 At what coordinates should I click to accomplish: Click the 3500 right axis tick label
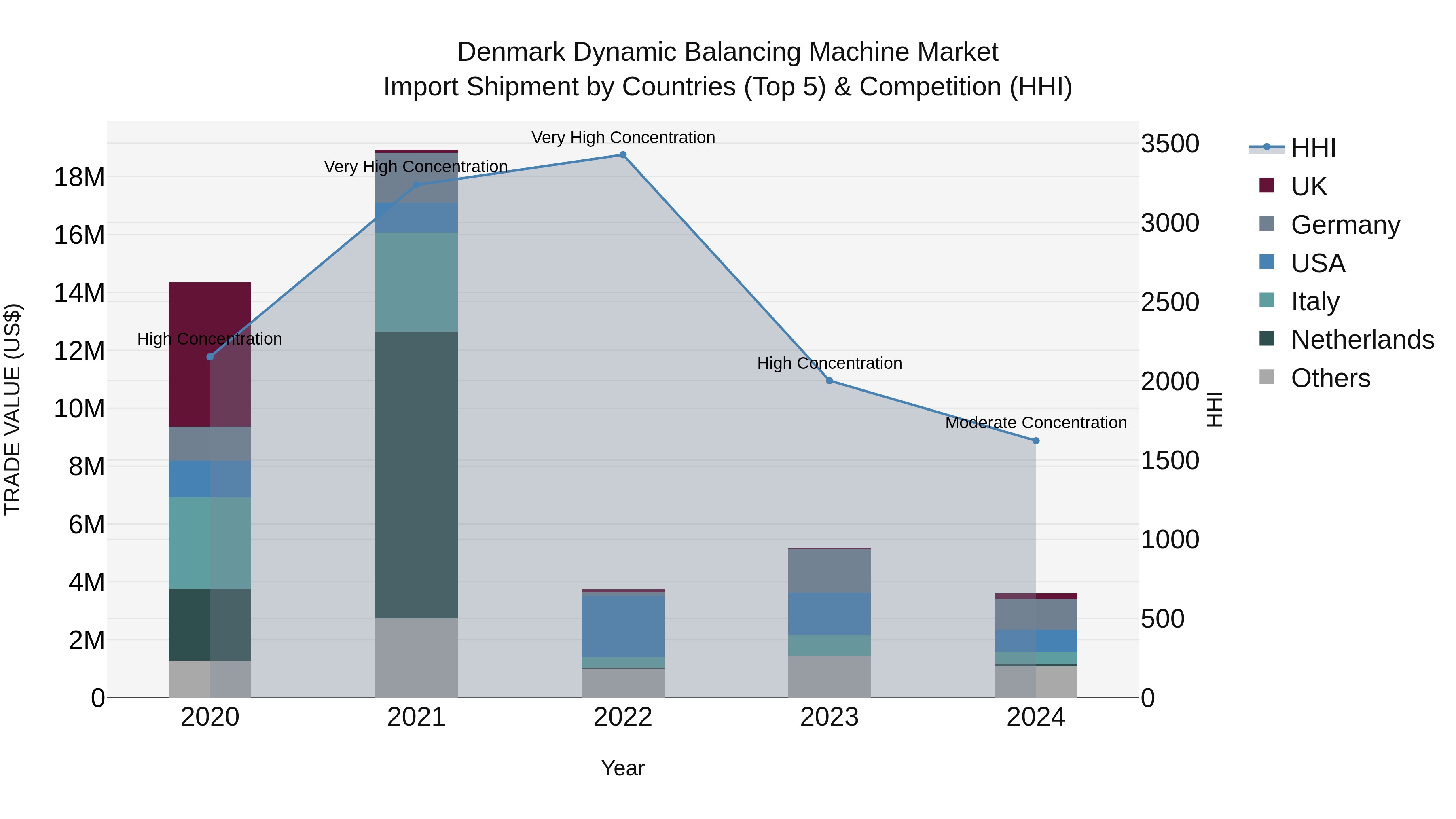(x=1170, y=144)
